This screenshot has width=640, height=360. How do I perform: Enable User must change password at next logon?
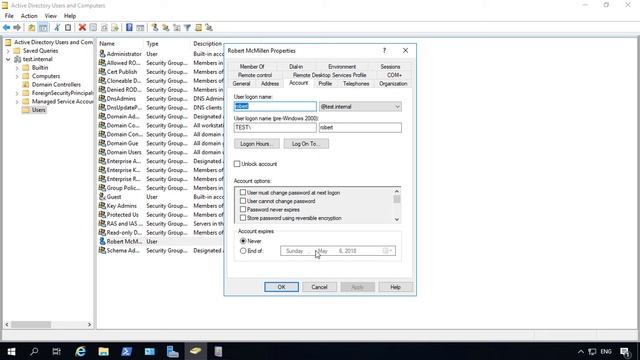click(x=243, y=192)
